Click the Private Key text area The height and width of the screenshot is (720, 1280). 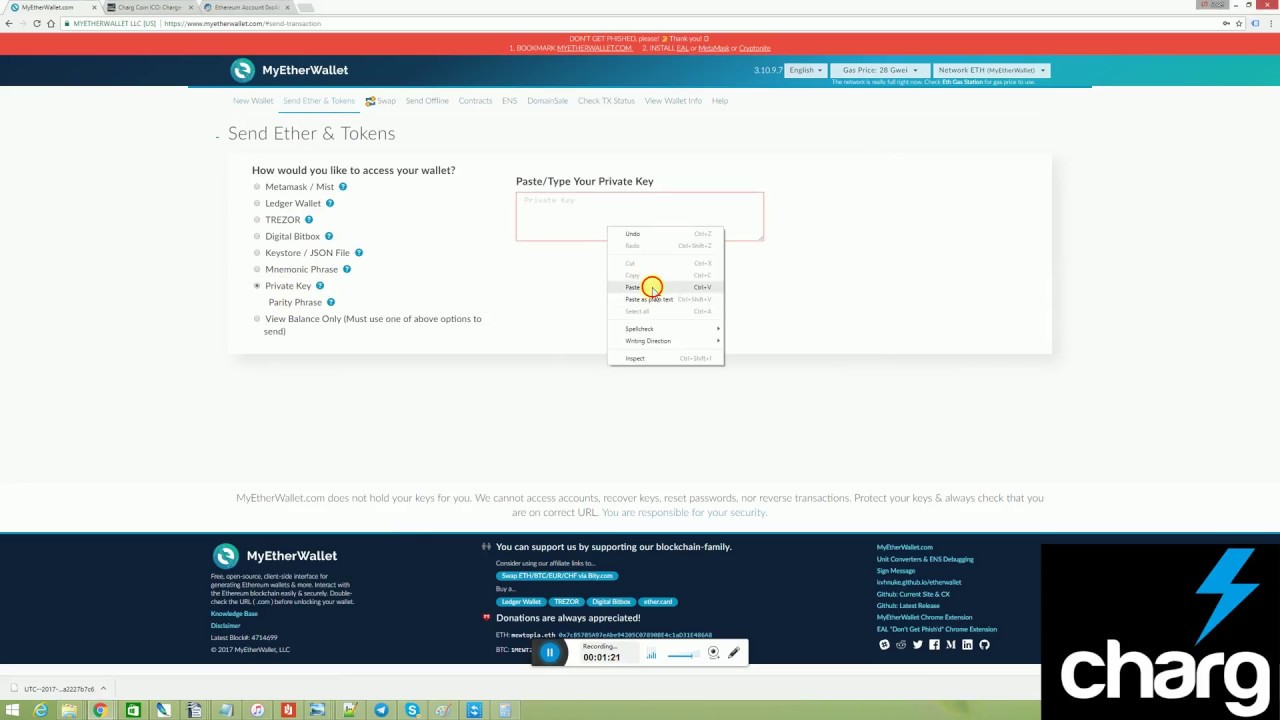tap(640, 216)
